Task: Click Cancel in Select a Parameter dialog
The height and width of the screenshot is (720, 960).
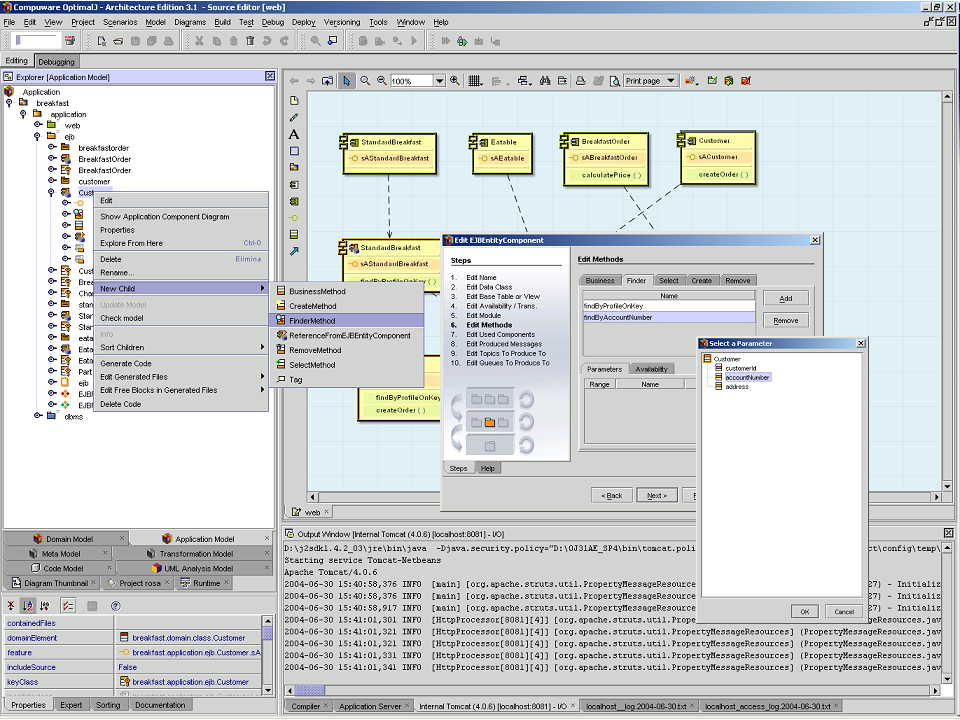Action: 844,611
